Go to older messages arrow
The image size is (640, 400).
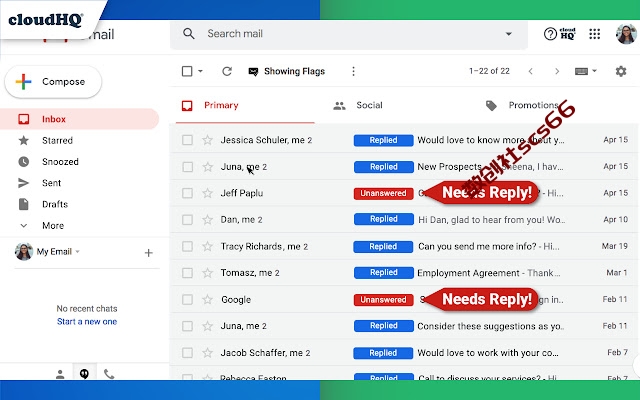[x=557, y=71]
